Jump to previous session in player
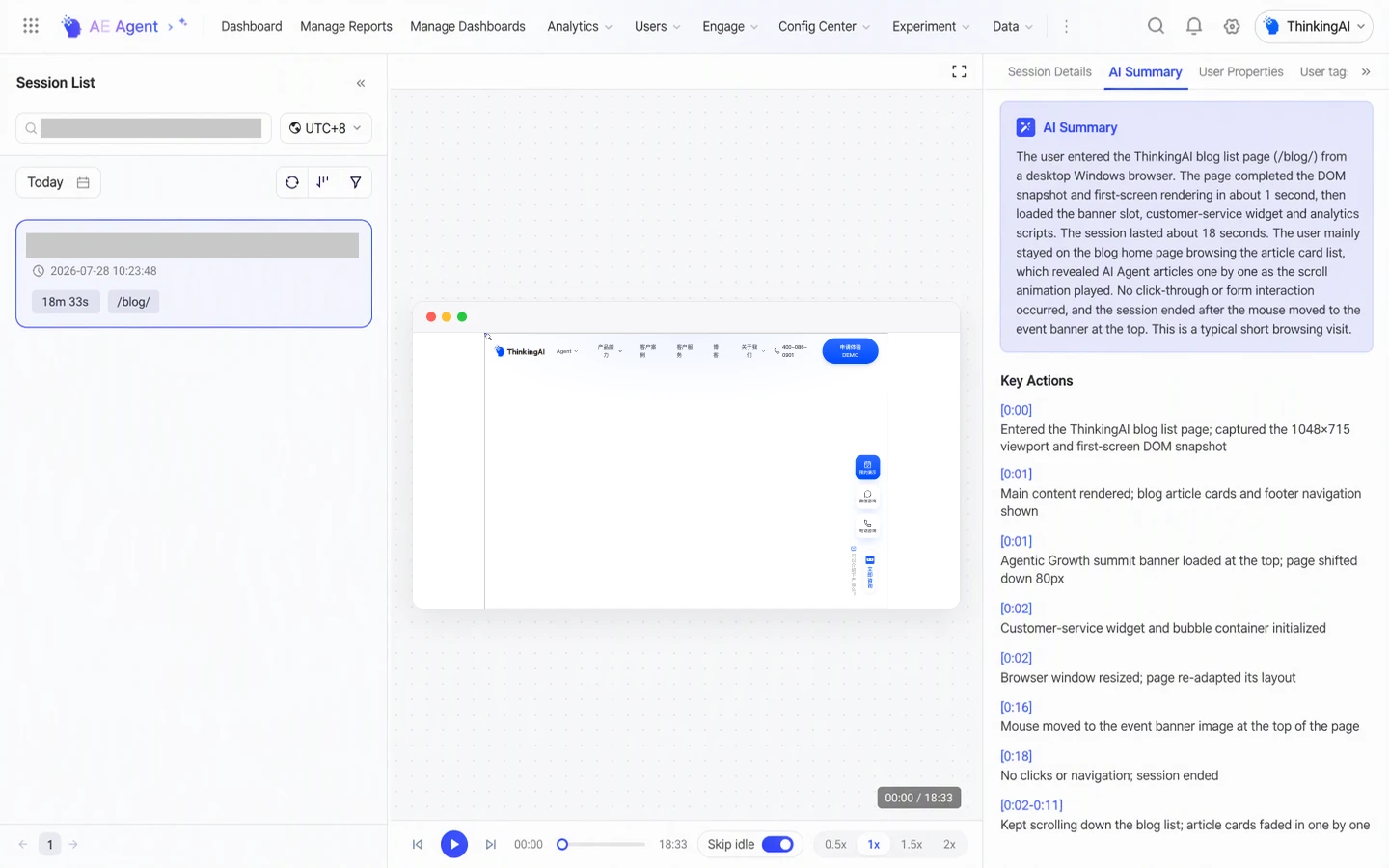1389x868 pixels. click(418, 845)
